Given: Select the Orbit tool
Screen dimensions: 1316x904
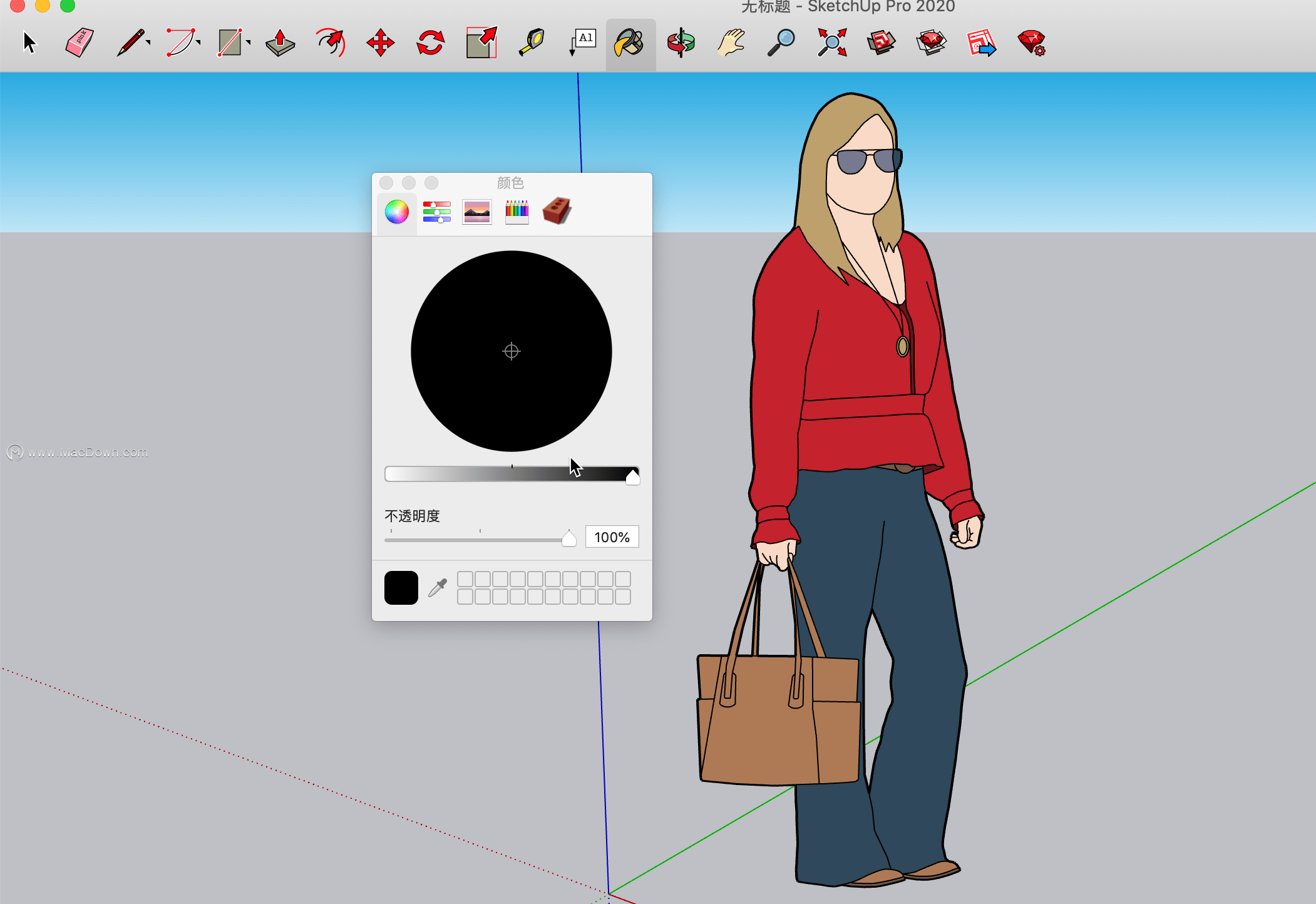Looking at the screenshot, I should 681,43.
